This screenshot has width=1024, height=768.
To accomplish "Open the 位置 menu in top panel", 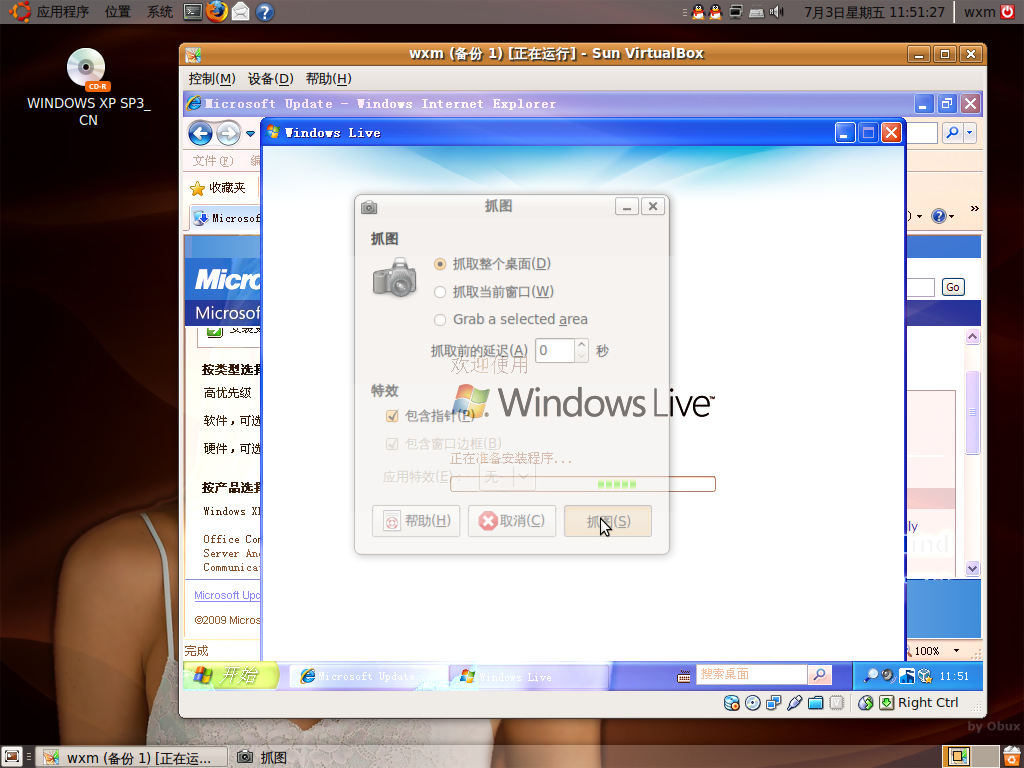I will click(118, 12).
